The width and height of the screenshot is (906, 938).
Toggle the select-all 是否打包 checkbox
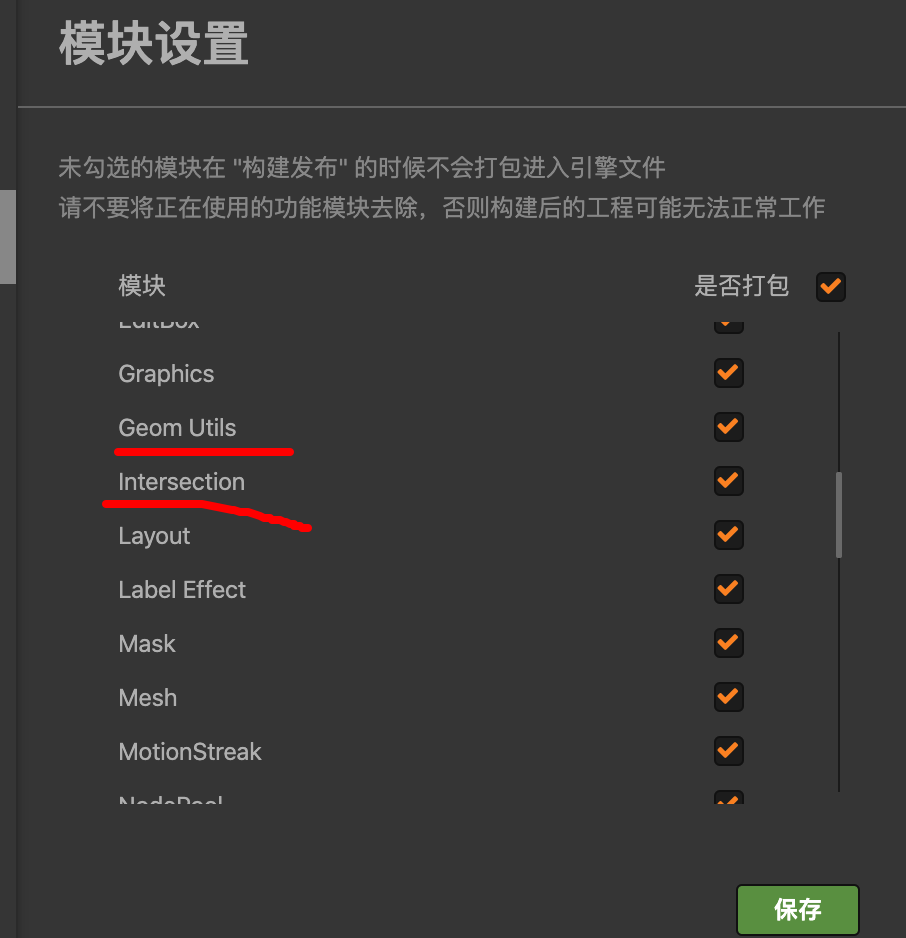pyautogui.click(x=831, y=287)
